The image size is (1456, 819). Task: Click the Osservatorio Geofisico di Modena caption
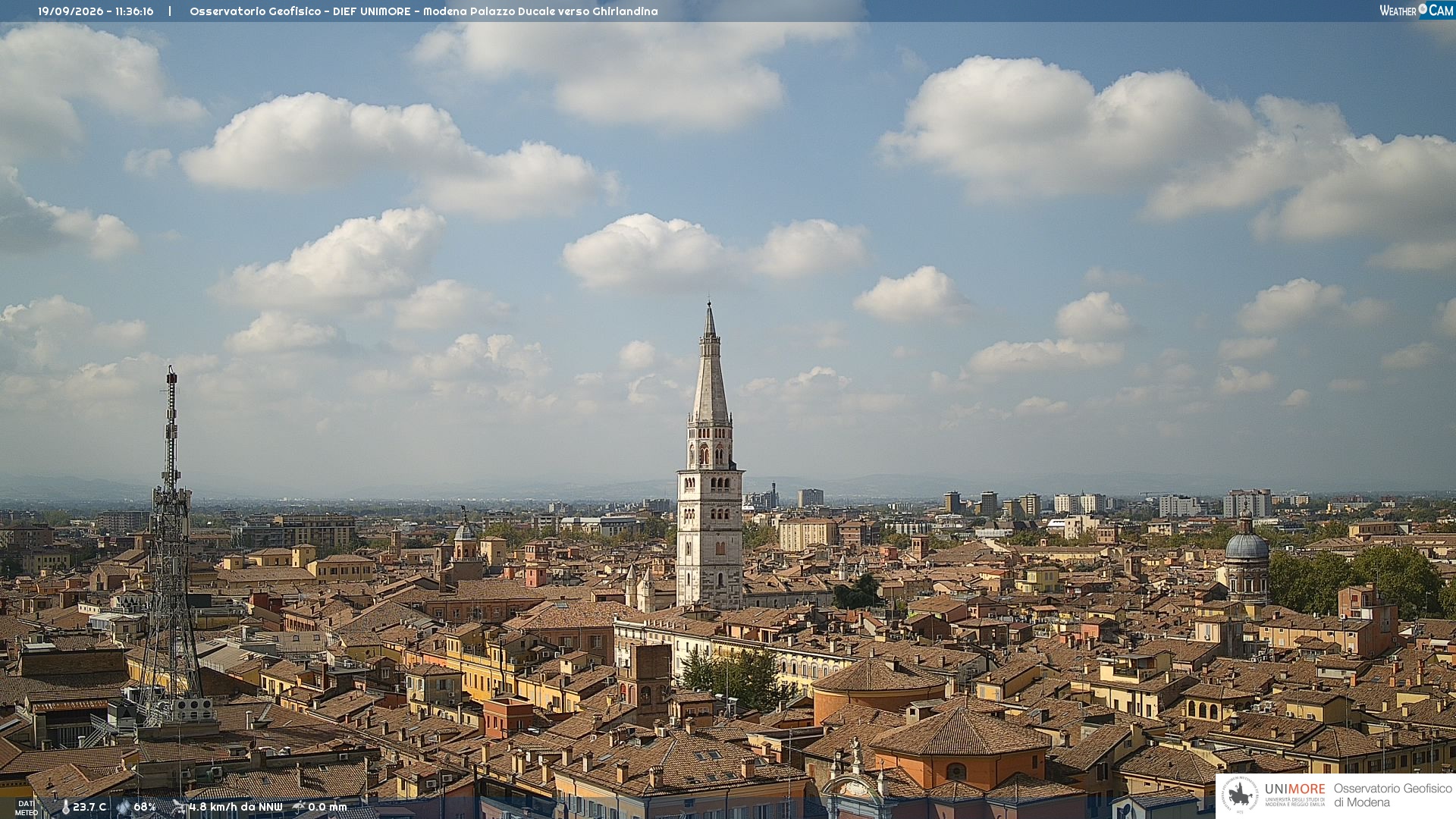point(1392,795)
